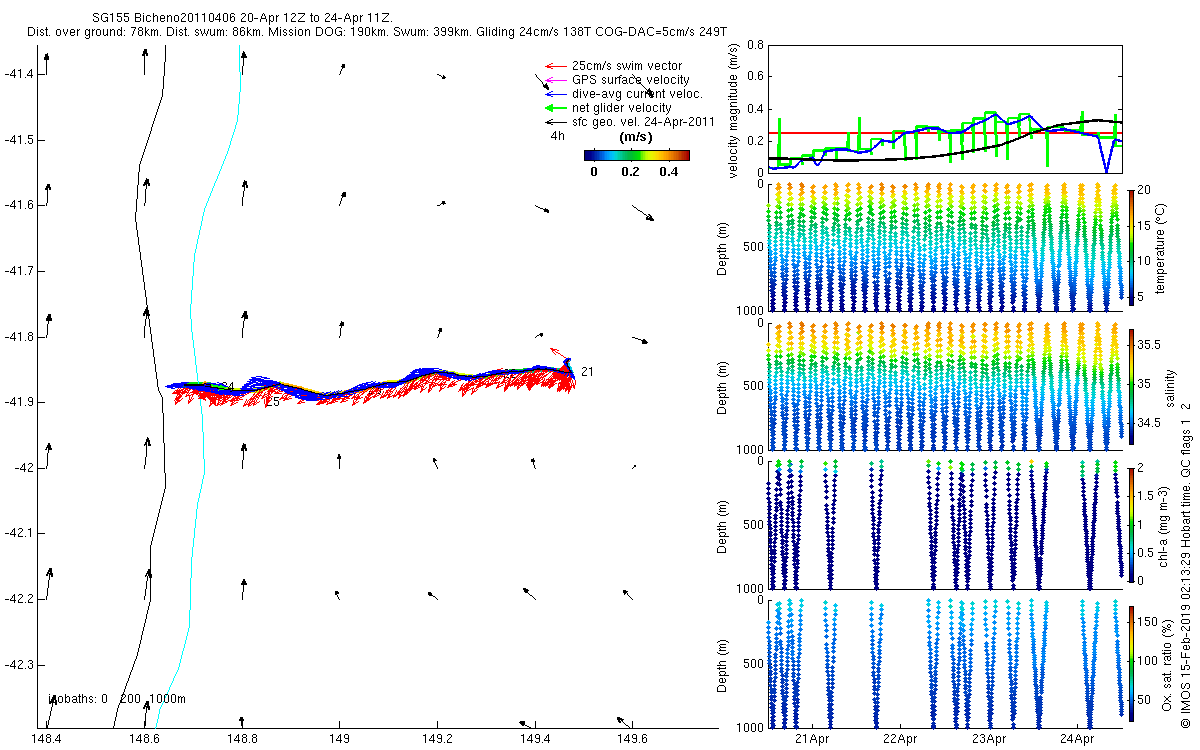1200x750 pixels.
Task: Click the '23Apr' date tick
Action: coord(989,739)
